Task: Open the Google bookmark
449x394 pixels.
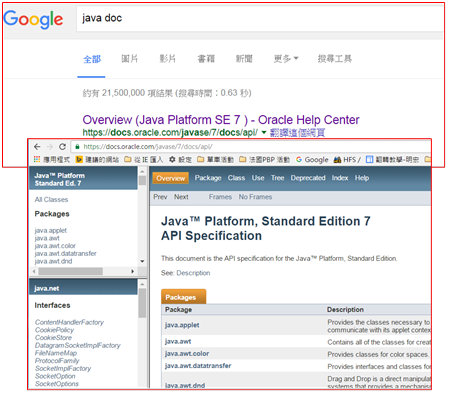Action: pyautogui.click(x=312, y=160)
